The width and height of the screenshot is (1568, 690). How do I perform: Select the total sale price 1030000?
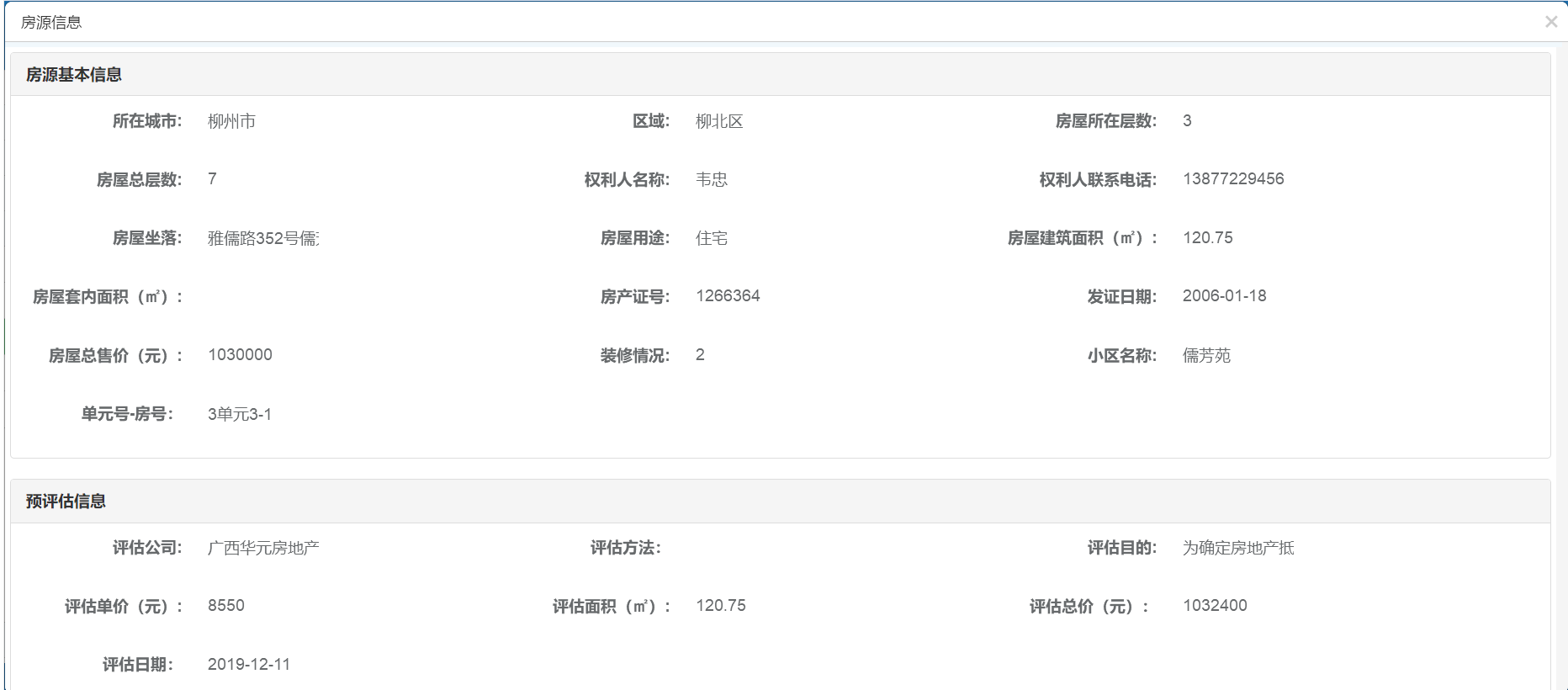point(240,355)
